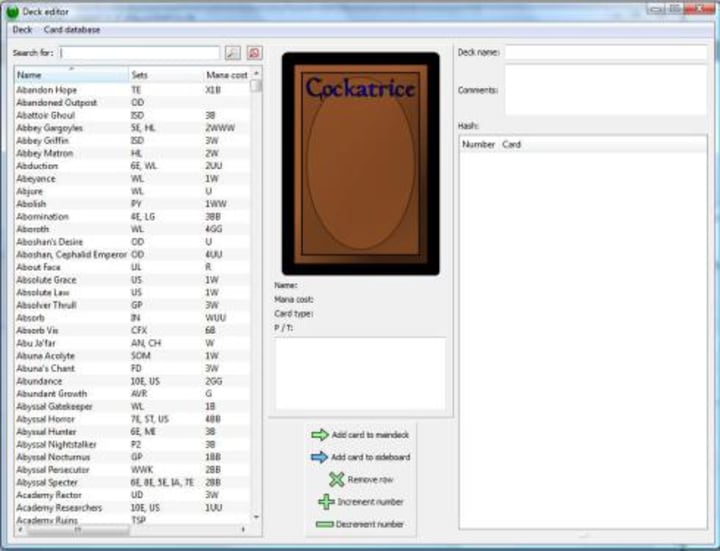Select the Abyssal Nocturnus card row
Viewport: 720px width, 551px height.
point(133,457)
